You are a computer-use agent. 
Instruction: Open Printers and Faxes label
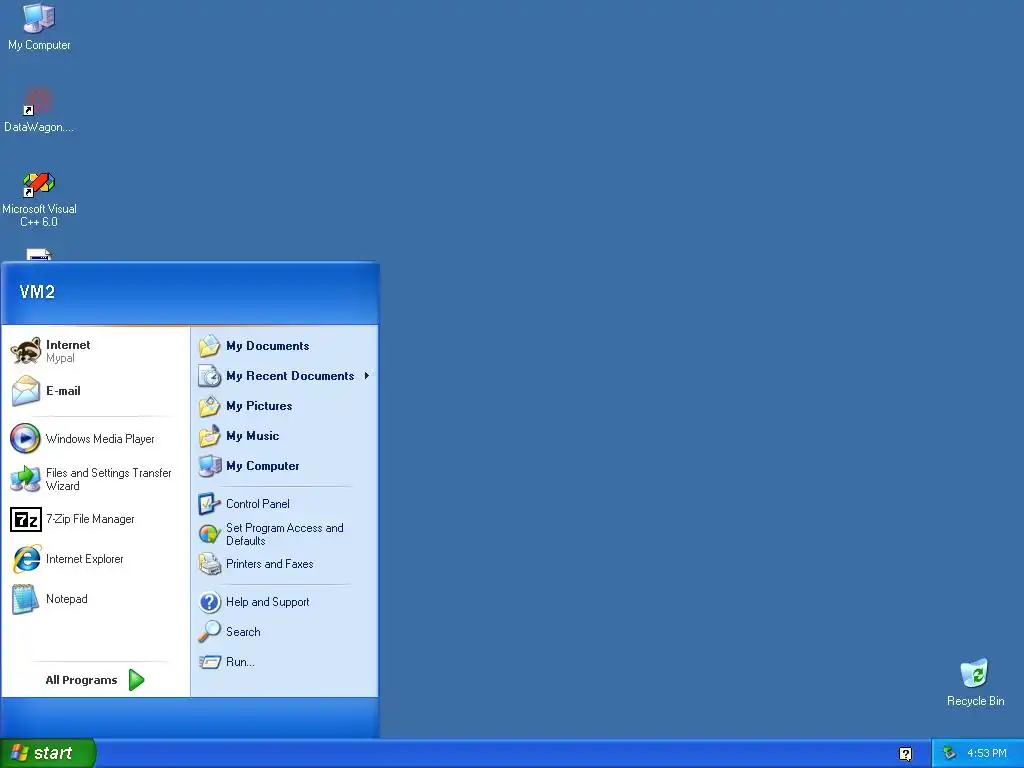click(270, 564)
